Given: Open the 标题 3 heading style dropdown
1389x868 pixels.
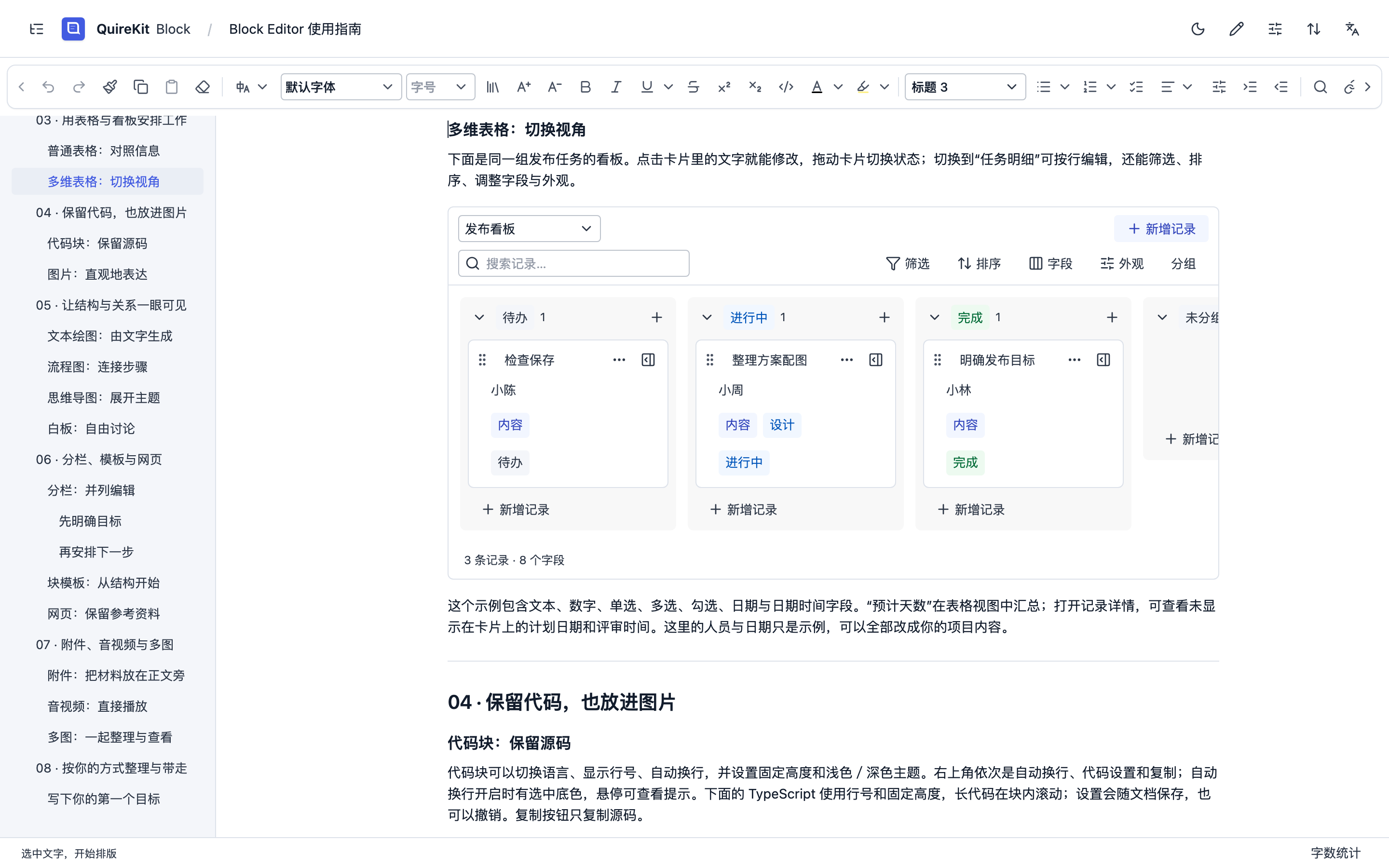Looking at the screenshot, I should click(965, 87).
